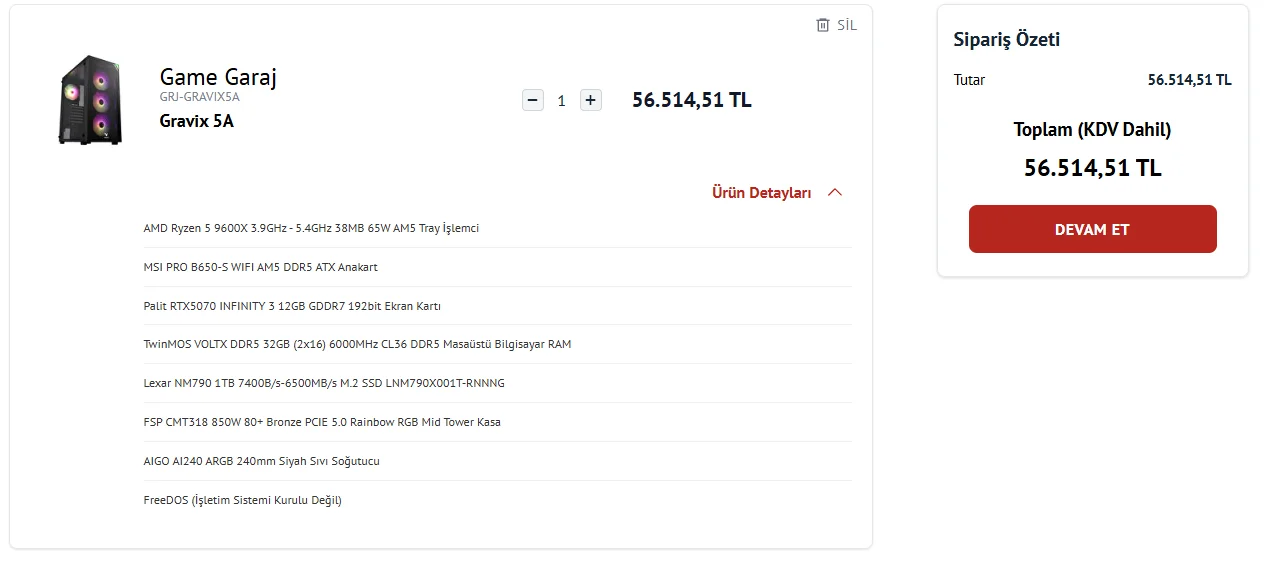Select the AIGO AI240 liquid cooler entry

(x=261, y=461)
